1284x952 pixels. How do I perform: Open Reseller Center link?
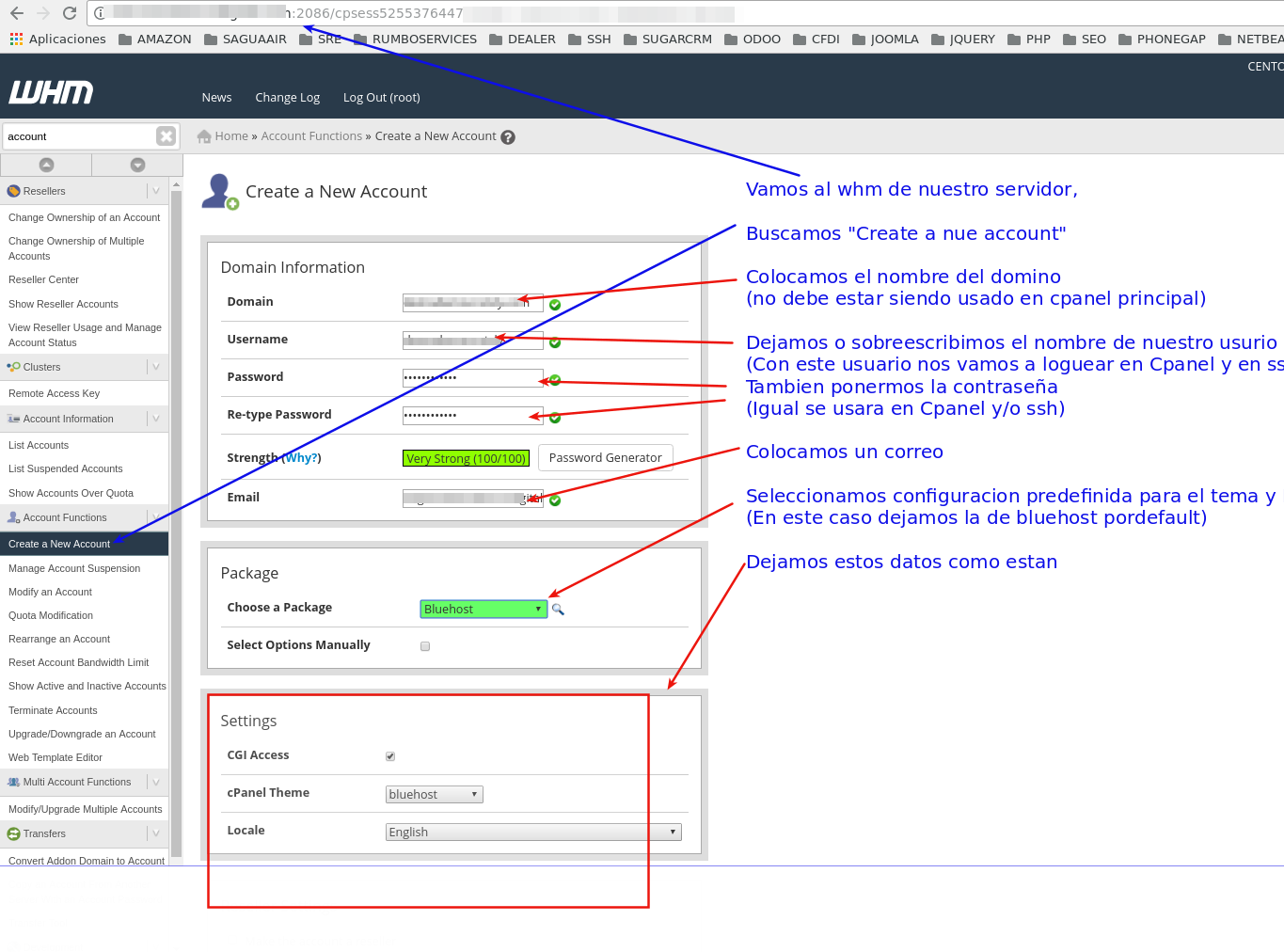[x=43, y=279]
